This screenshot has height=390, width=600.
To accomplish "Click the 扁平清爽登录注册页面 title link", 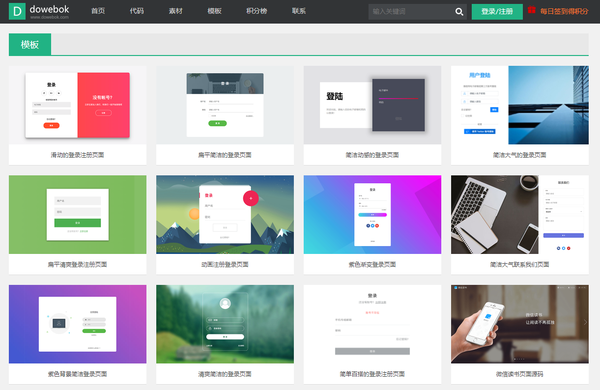I will 78,264.
